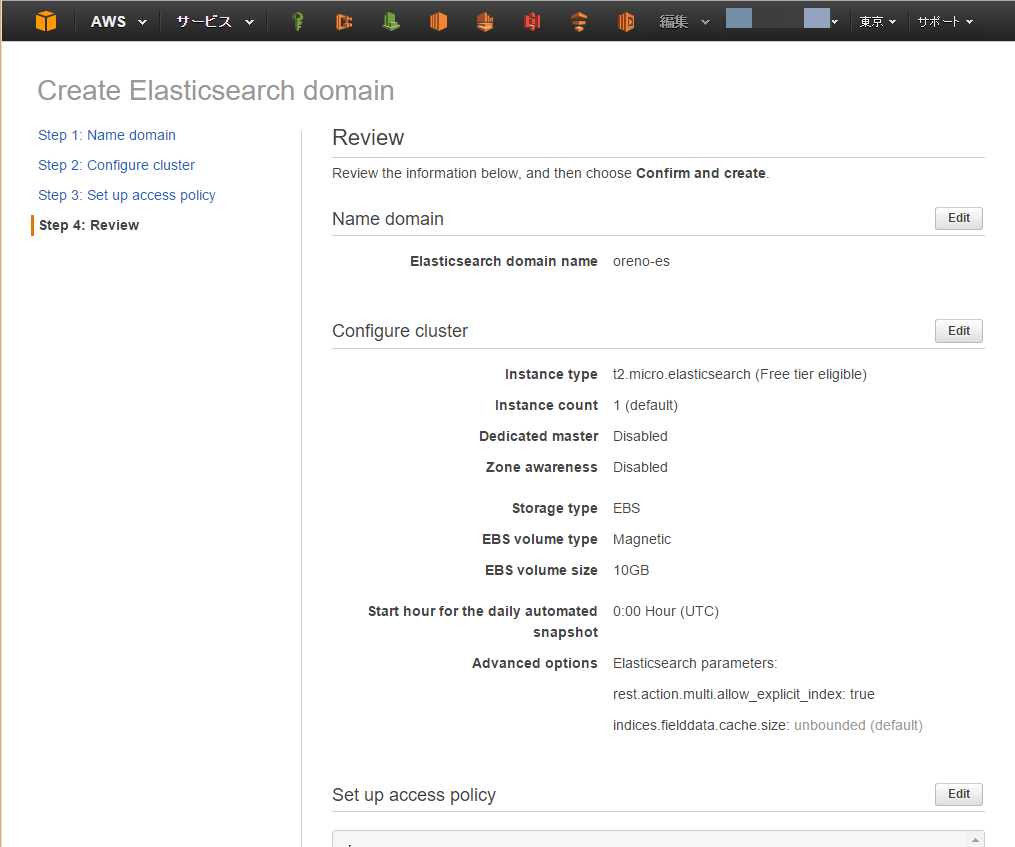Screen dimensions: 1015x847
Task: Open the red S3 shortcut icon
Action: 532,21
